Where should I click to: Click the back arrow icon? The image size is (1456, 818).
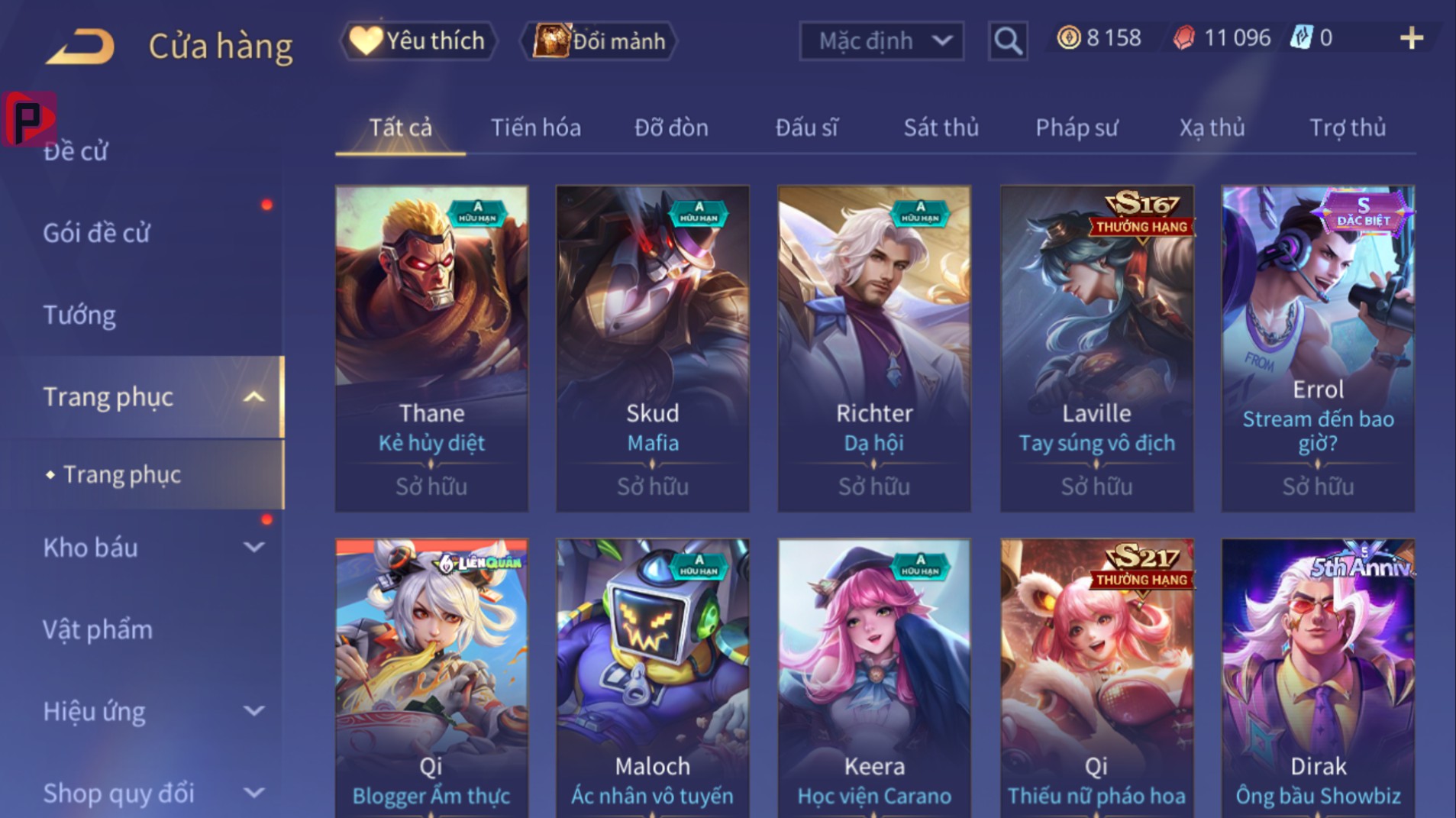pyautogui.click(x=80, y=46)
